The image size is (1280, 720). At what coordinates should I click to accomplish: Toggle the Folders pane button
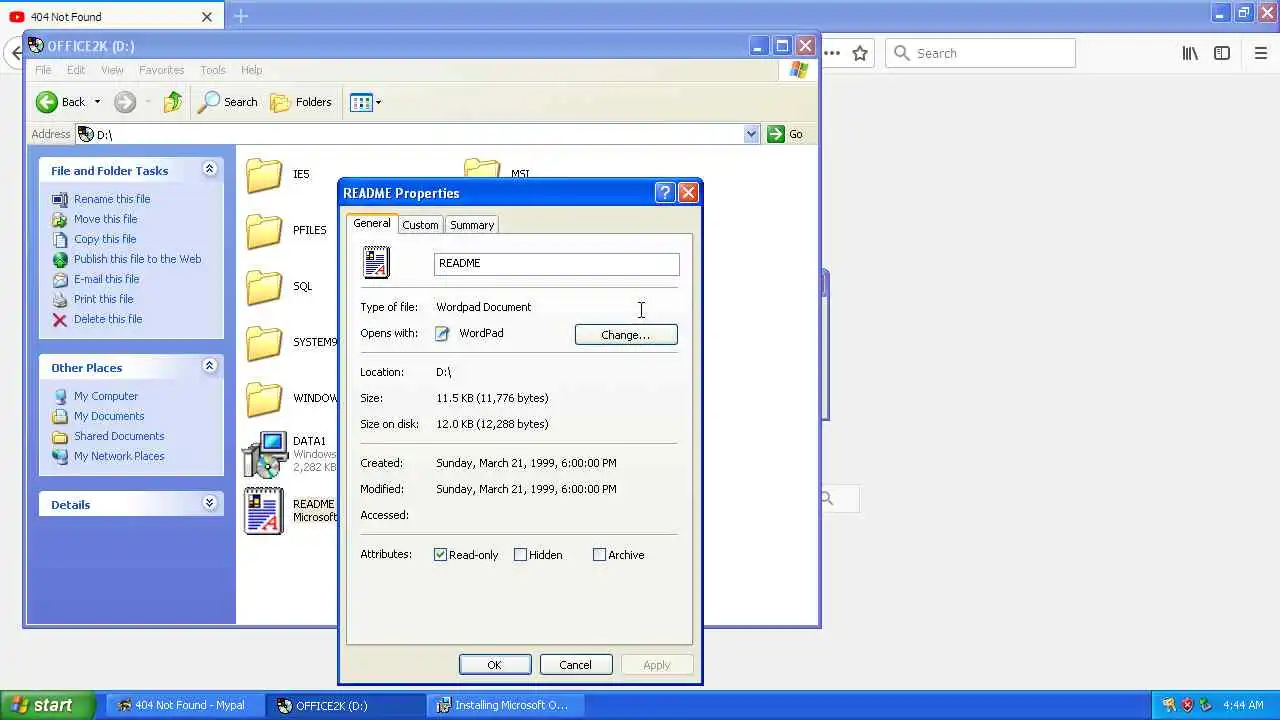click(301, 102)
